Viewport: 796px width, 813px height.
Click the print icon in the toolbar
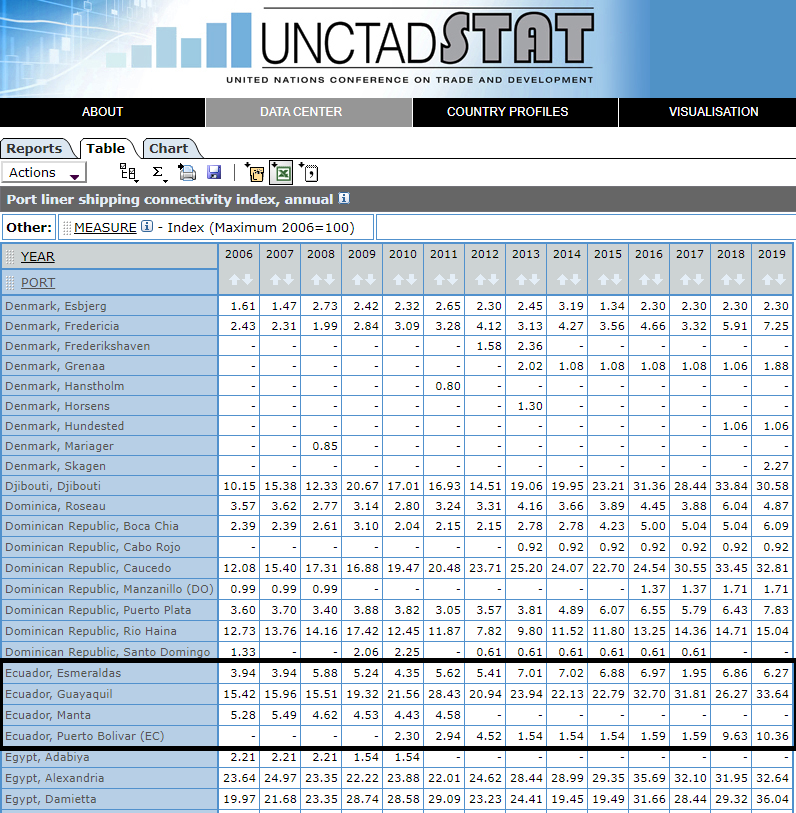coord(187,173)
